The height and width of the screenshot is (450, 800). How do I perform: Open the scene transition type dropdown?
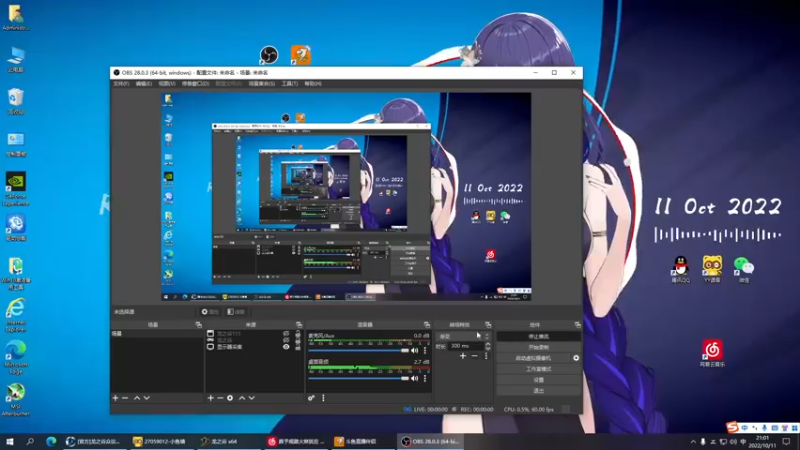[x=464, y=336]
